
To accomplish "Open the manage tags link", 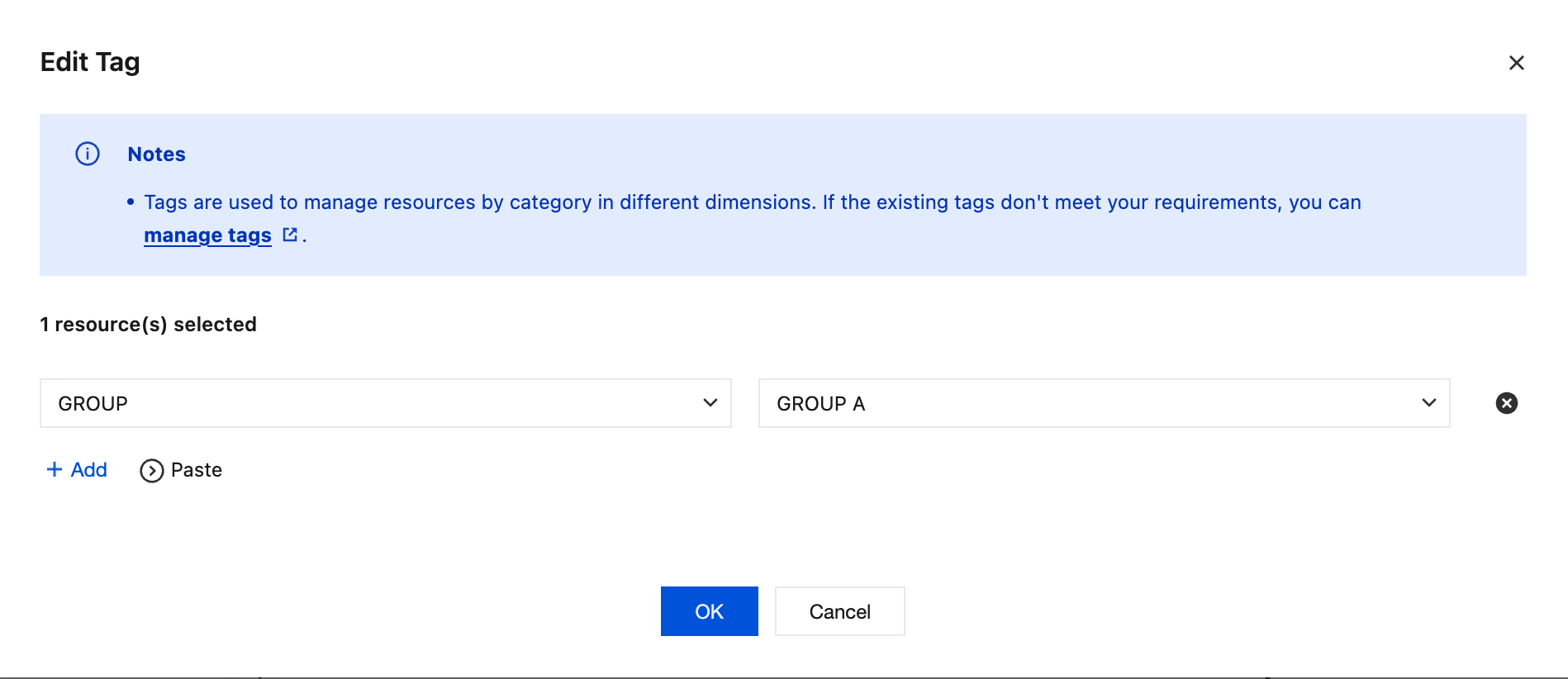I will click(x=207, y=235).
